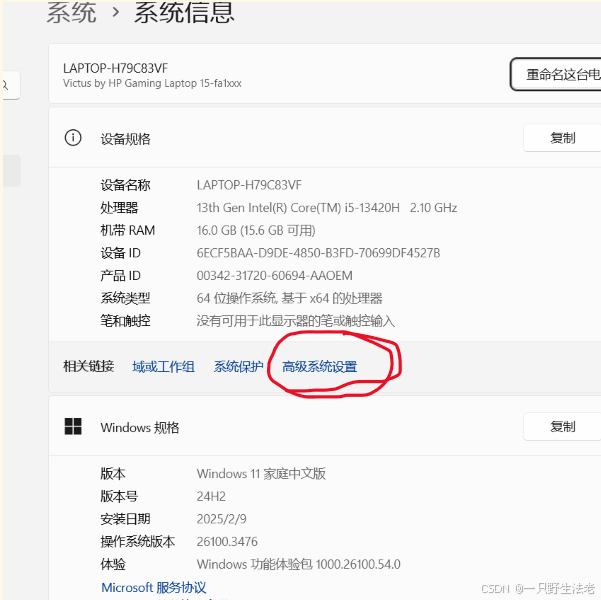Select the product ID 00342-31720-60694-AAOEM
This screenshot has width=601, height=600.
pyautogui.click(x=274, y=276)
